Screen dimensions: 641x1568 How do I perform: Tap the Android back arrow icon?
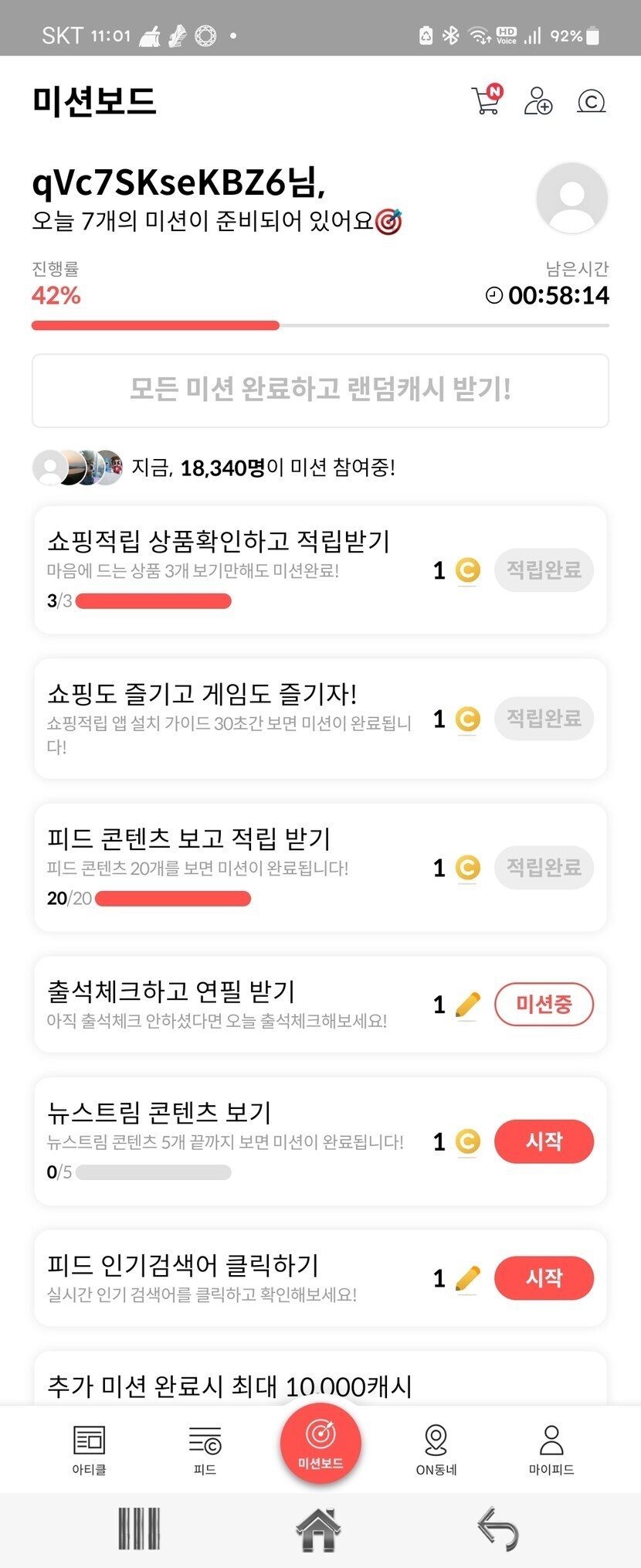(498, 1529)
